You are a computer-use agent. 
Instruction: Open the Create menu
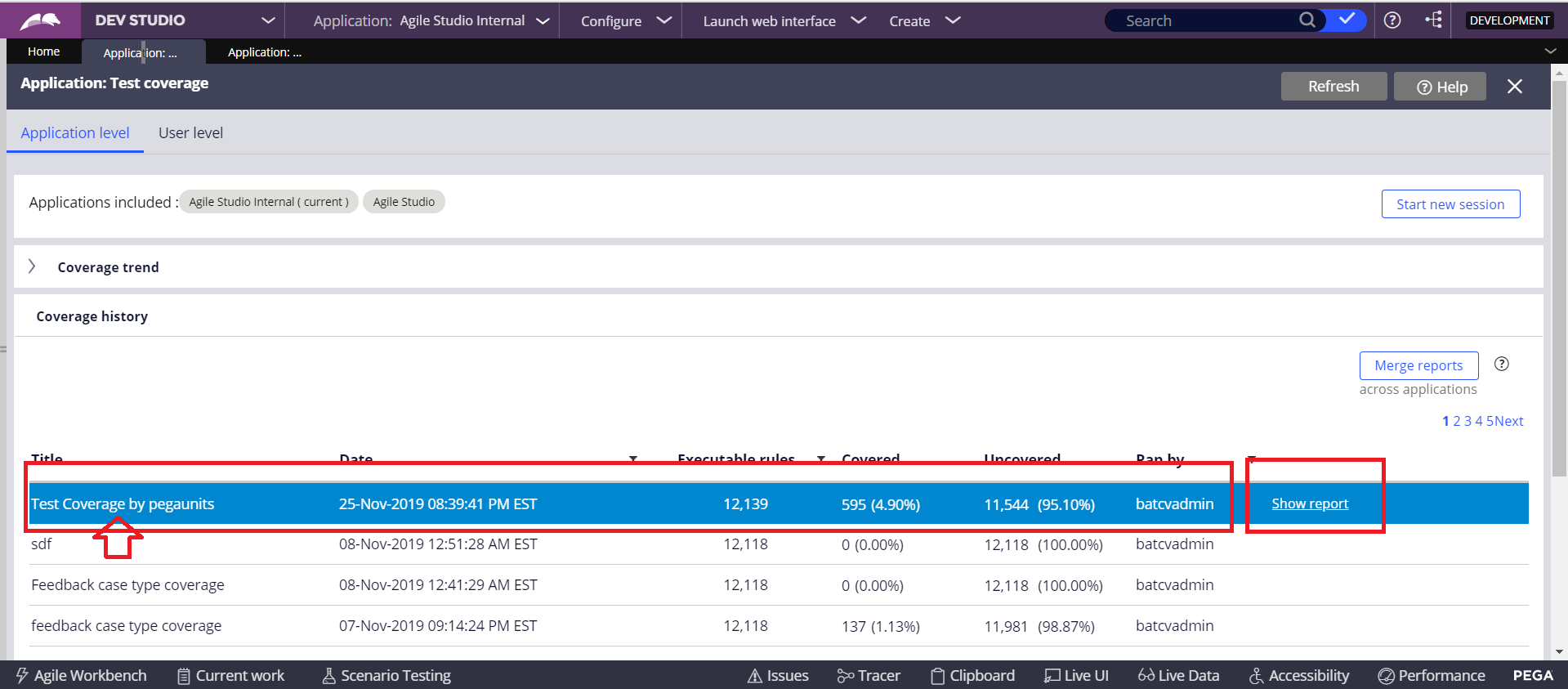(924, 20)
